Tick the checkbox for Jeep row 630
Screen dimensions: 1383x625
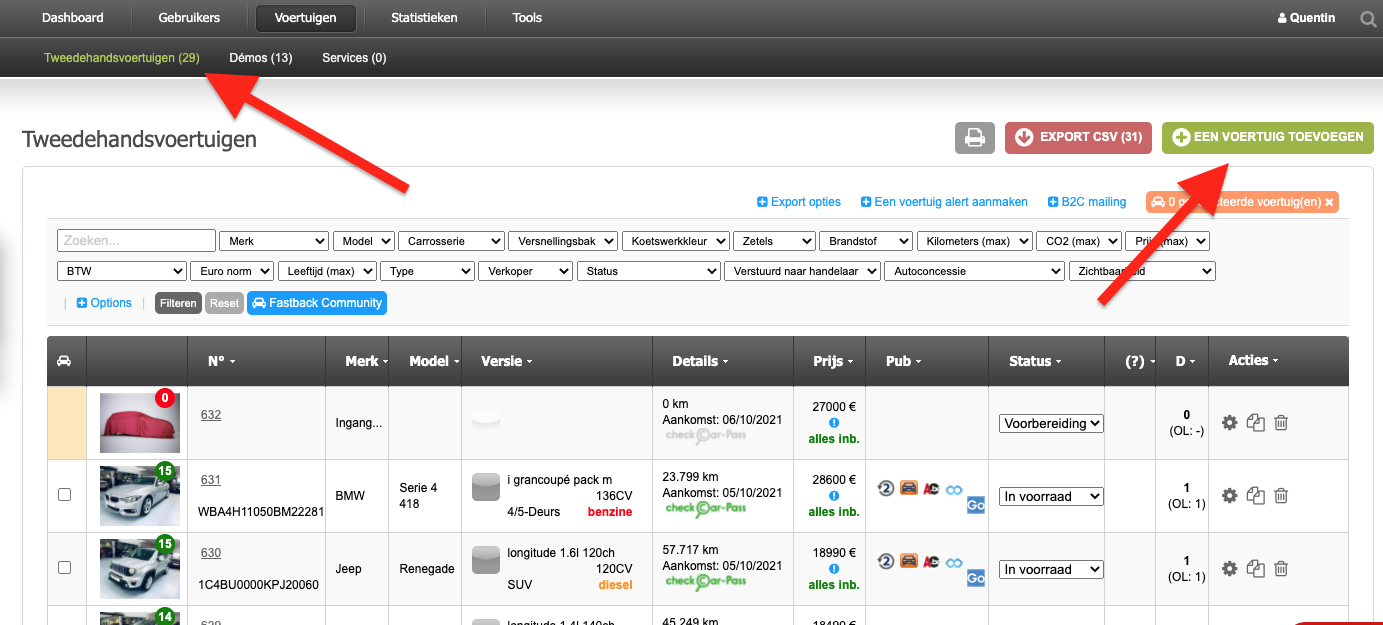click(65, 567)
